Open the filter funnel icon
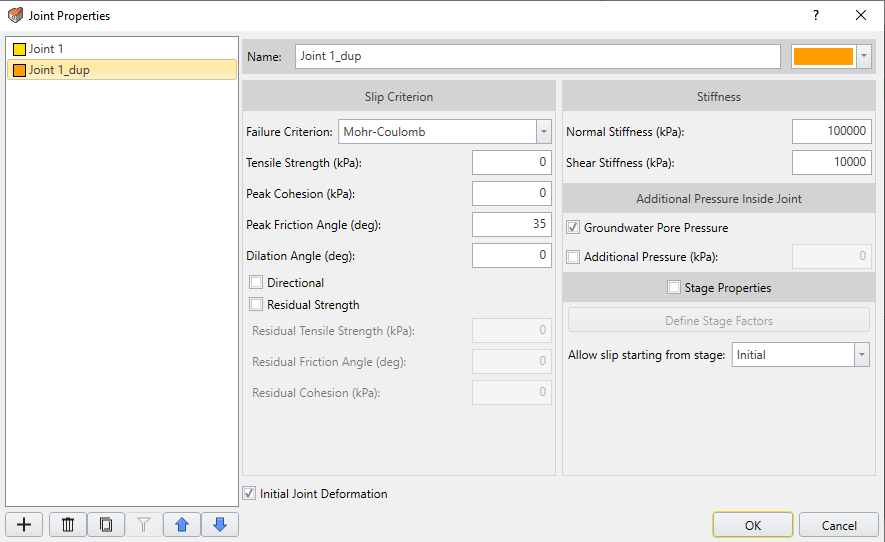Image resolution: width=885 pixels, height=542 pixels. click(144, 525)
